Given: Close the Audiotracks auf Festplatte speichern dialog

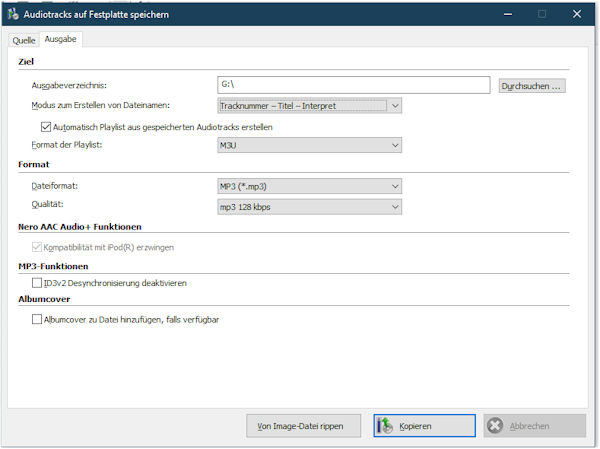Looking at the screenshot, I should [x=577, y=15].
